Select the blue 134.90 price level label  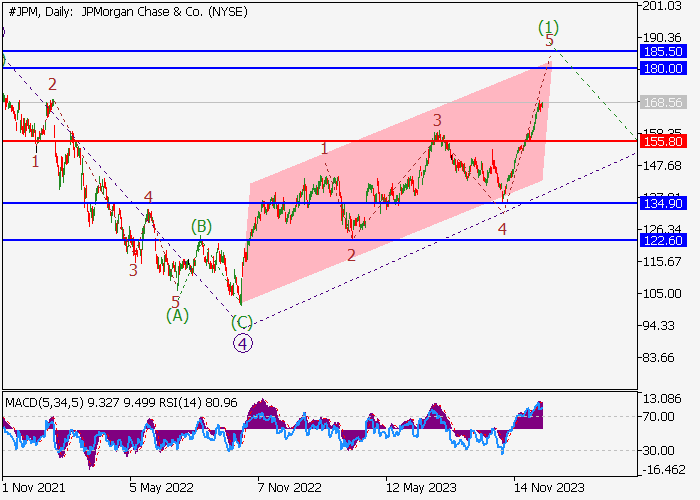click(663, 204)
